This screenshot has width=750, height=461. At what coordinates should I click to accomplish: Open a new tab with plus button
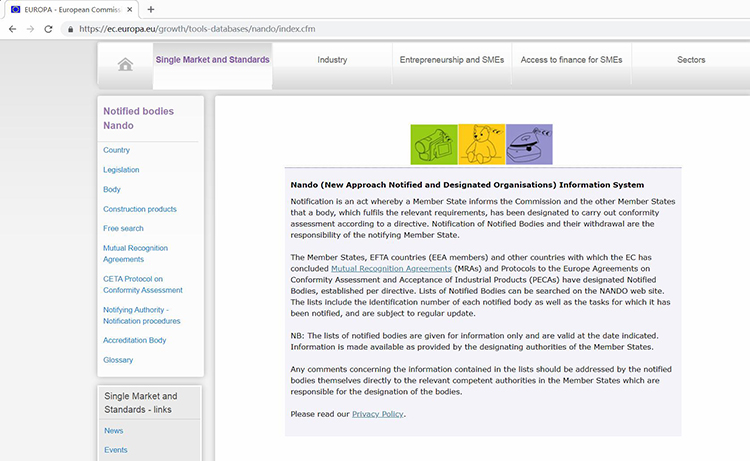click(x=151, y=9)
